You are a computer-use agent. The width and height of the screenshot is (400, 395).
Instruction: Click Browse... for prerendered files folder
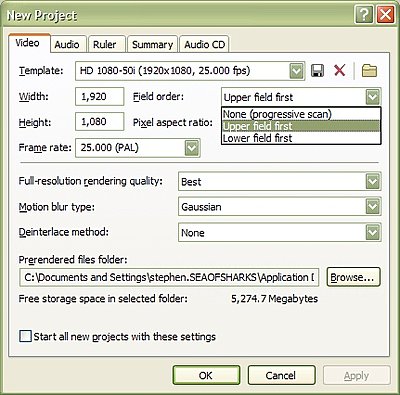click(353, 277)
